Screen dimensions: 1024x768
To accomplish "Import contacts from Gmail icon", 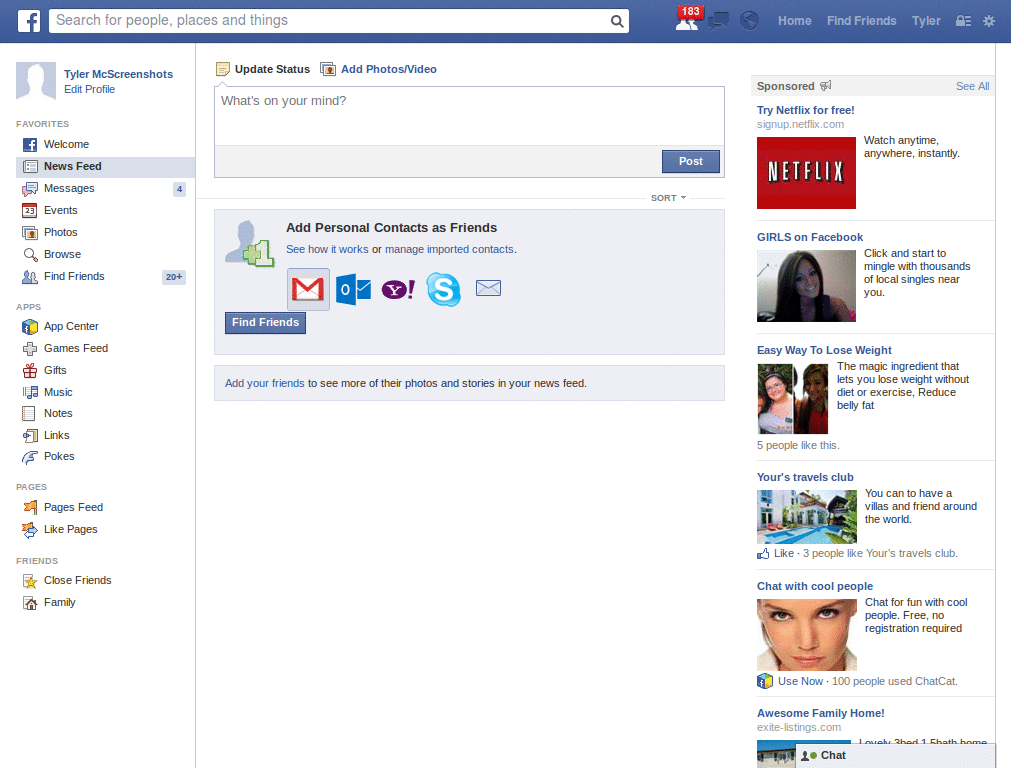I will (x=308, y=289).
